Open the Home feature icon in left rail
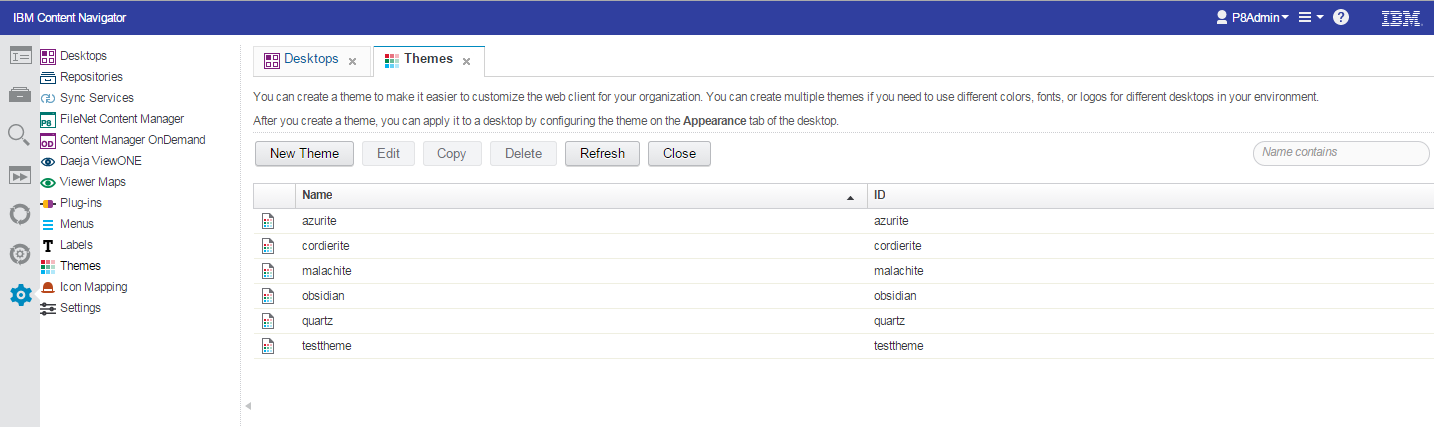This screenshot has height=427, width=1434. point(20,56)
